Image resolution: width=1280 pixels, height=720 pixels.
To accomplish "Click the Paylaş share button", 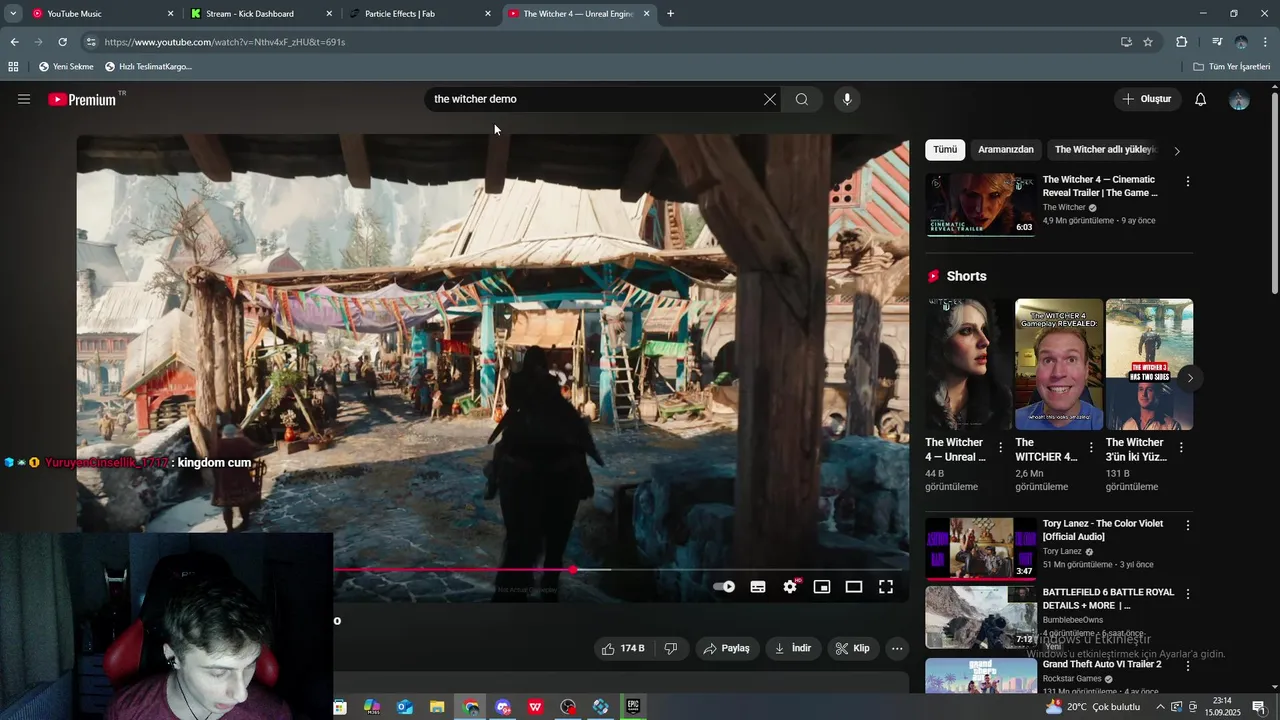I will point(727,648).
